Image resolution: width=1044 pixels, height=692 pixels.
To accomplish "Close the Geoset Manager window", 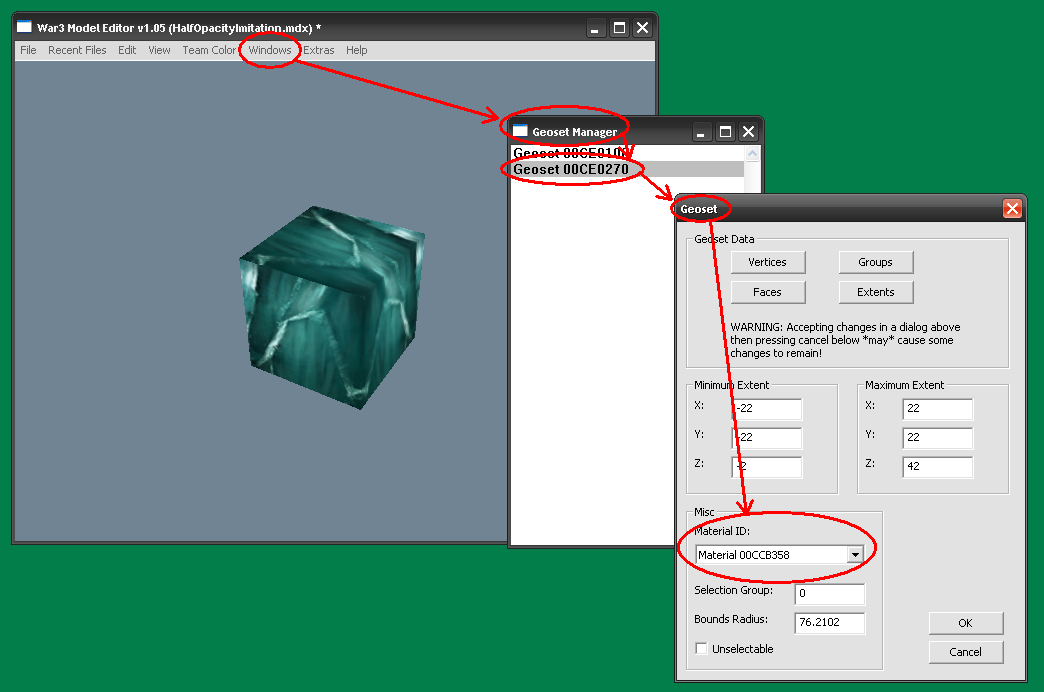I will (x=748, y=132).
